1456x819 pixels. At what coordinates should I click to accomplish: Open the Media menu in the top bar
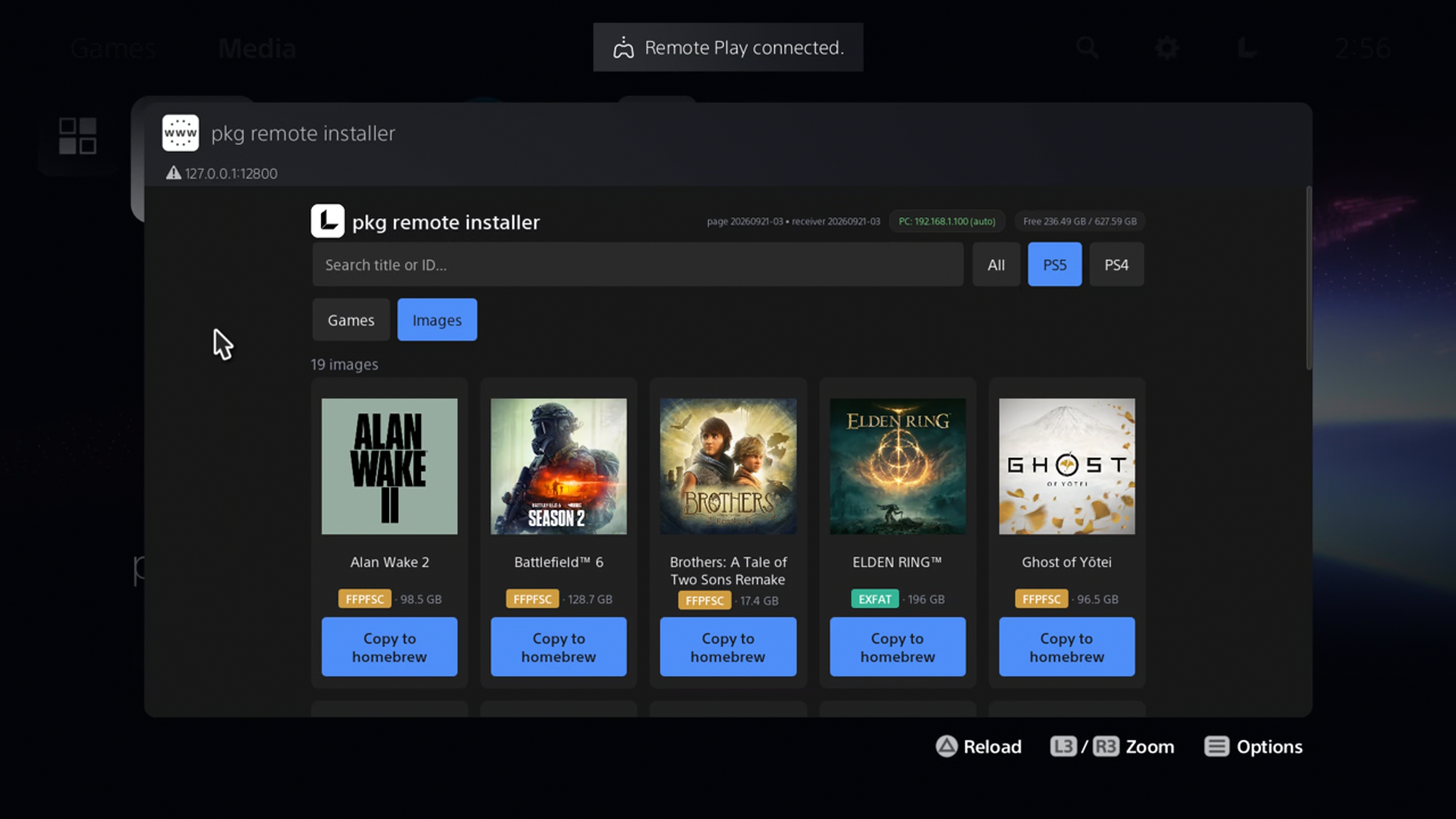(x=257, y=49)
